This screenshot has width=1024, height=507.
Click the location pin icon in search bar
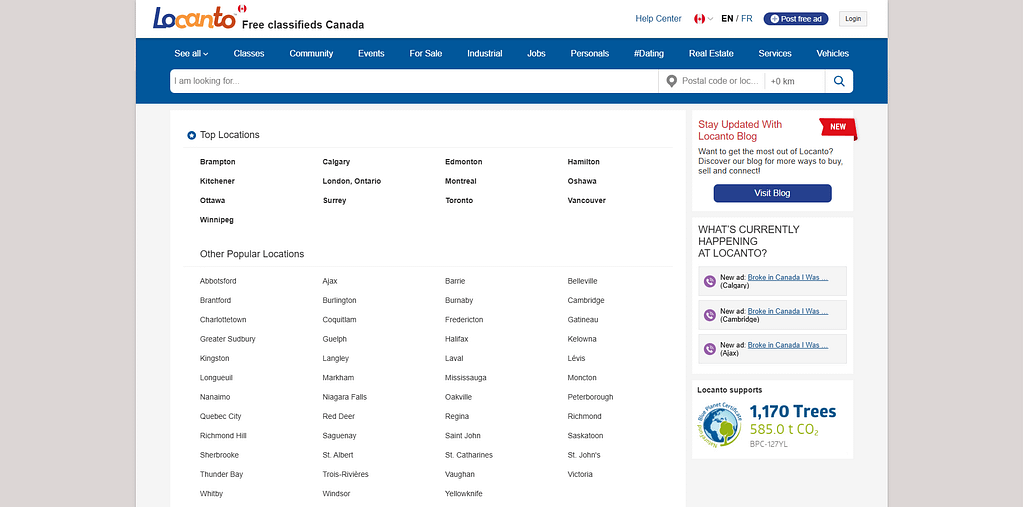[671, 81]
